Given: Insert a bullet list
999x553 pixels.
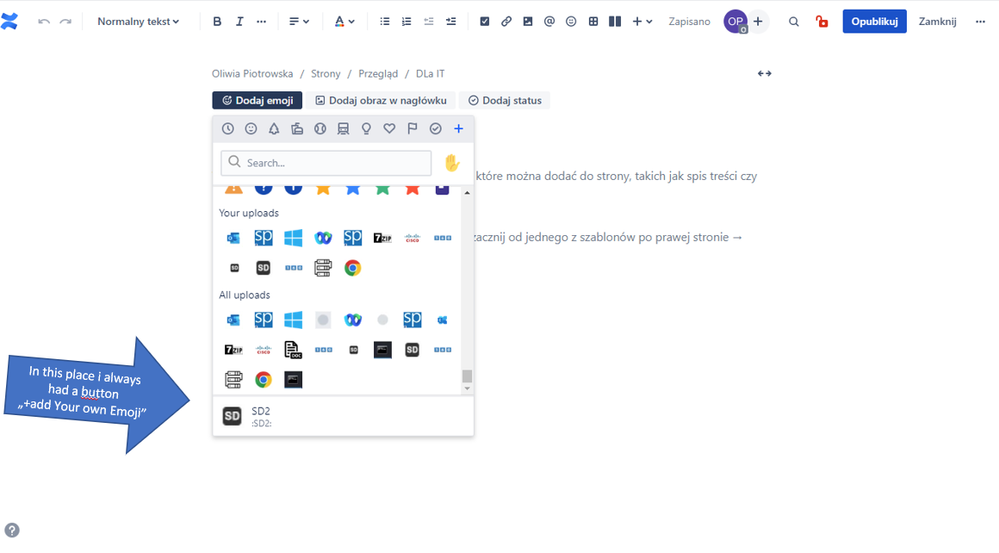Looking at the screenshot, I should tap(385, 22).
